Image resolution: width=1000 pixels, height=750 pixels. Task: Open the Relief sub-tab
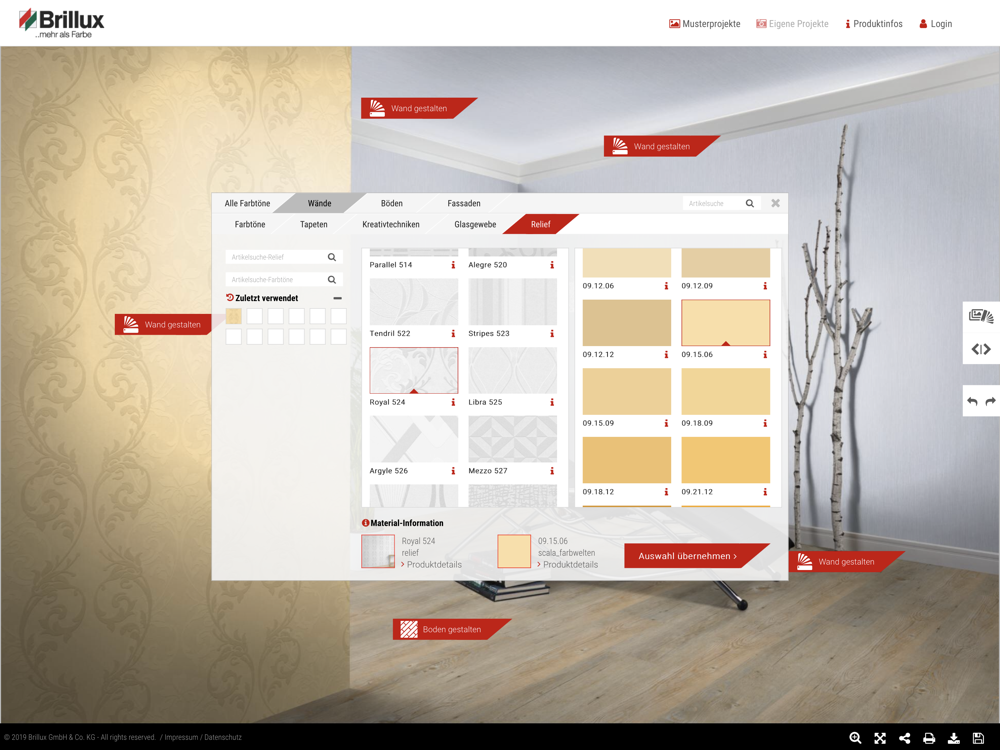[541, 224]
